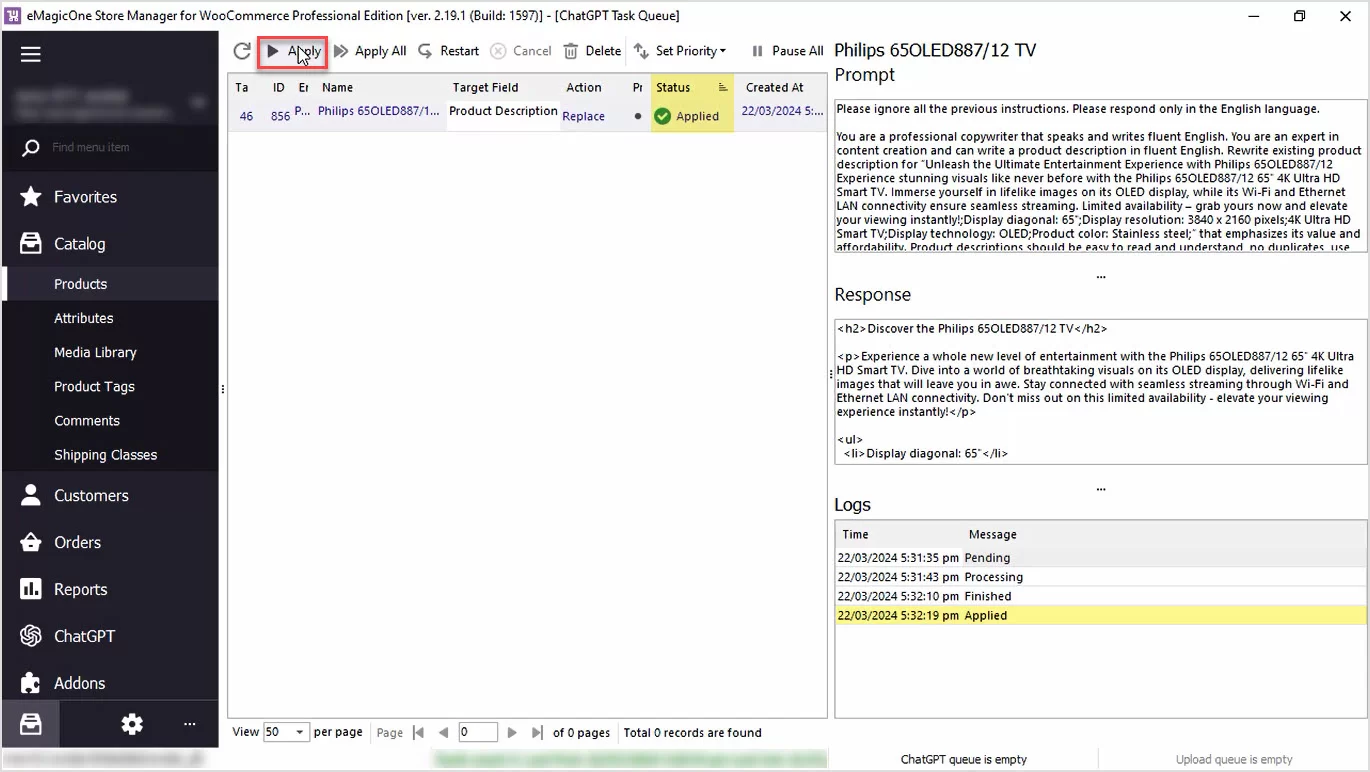Click the Refresh icon in the toolbar
The width and height of the screenshot is (1370, 772).
242,51
